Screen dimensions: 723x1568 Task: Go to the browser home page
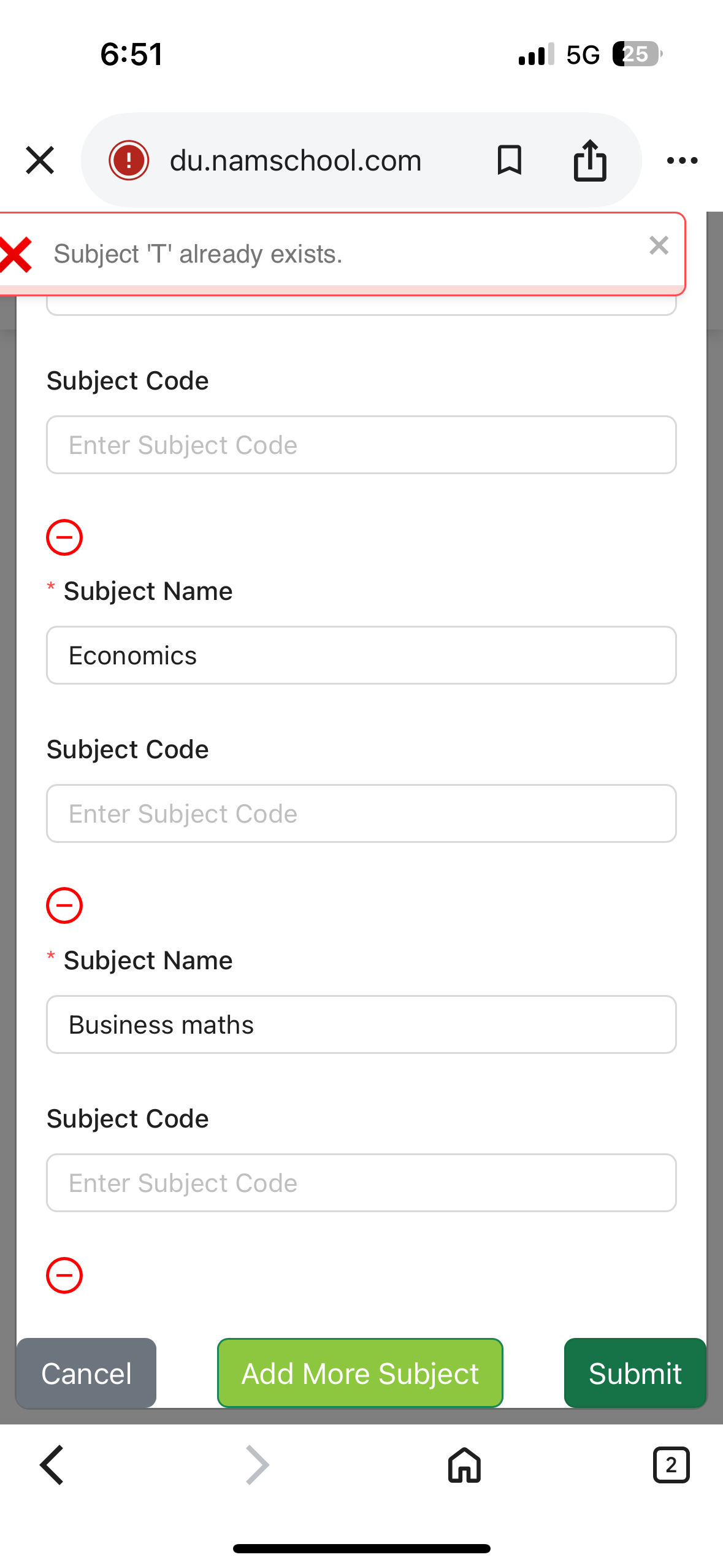point(464,1465)
